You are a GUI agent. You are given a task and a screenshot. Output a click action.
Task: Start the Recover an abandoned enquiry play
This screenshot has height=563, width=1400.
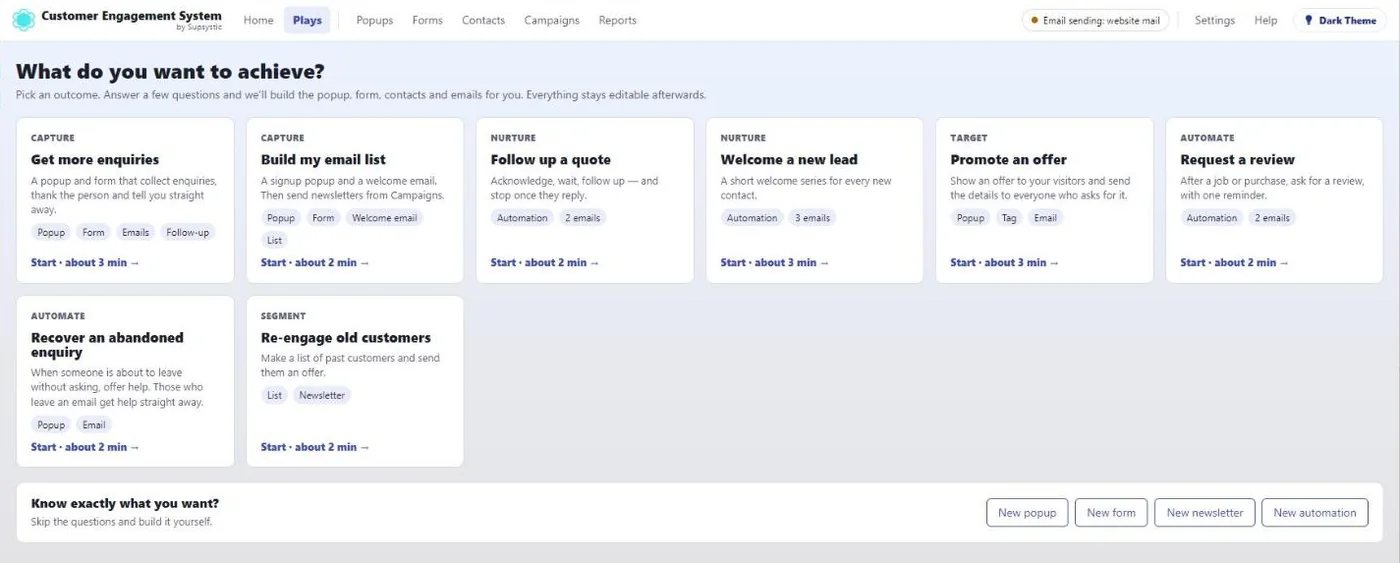click(x=85, y=447)
